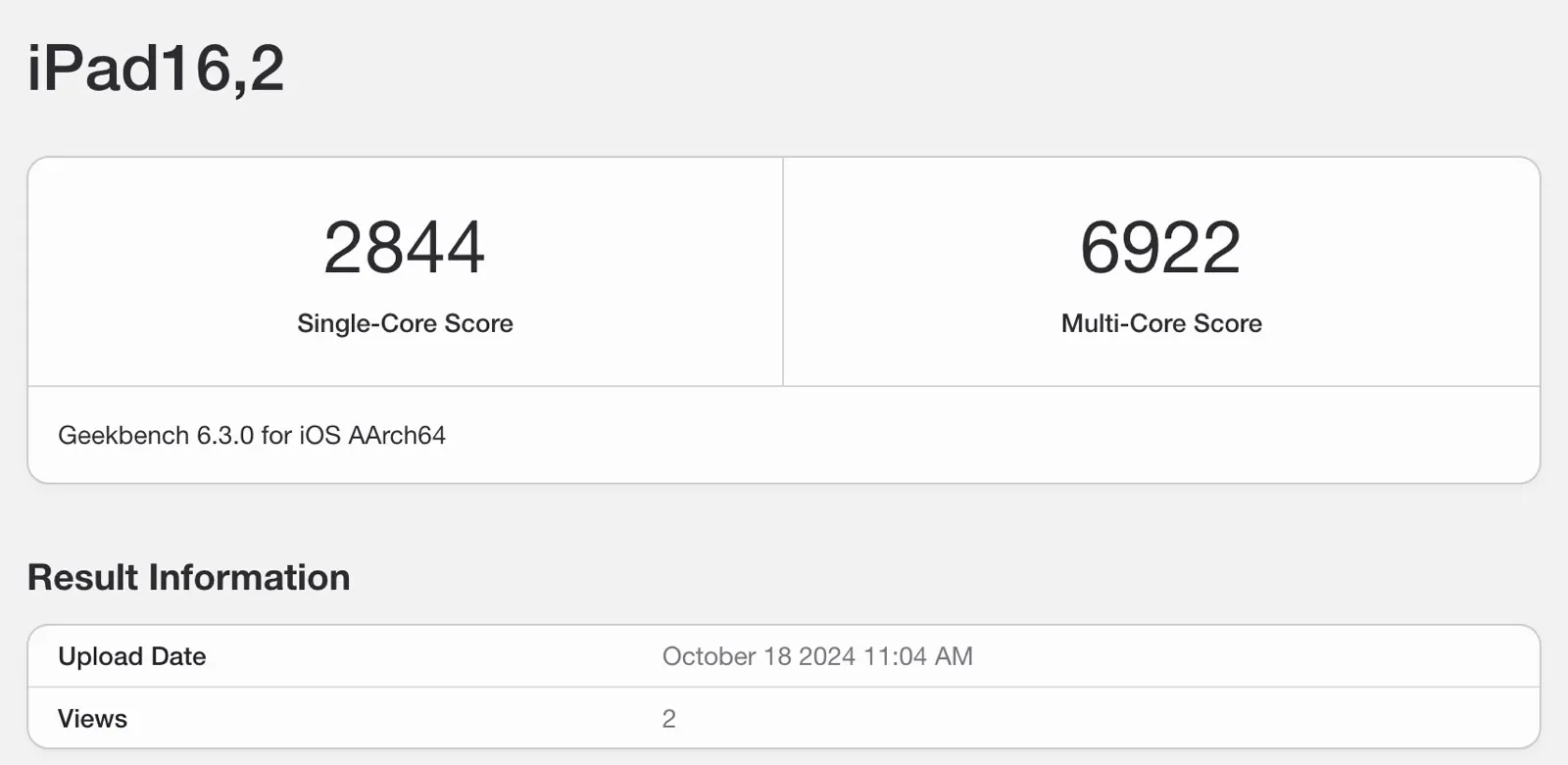Click inside the single-core score panel
The width and height of the screenshot is (1568, 765).
pyautogui.click(x=405, y=271)
